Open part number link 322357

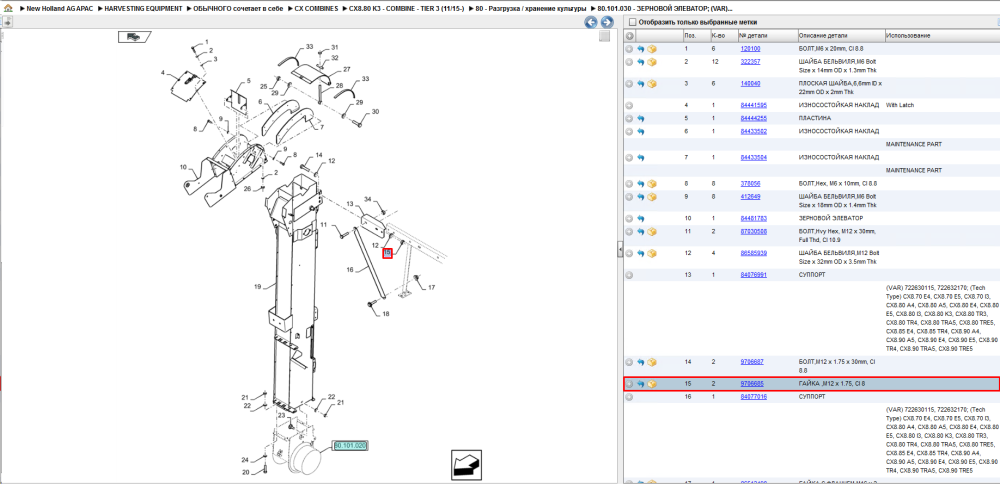[x=750, y=62]
